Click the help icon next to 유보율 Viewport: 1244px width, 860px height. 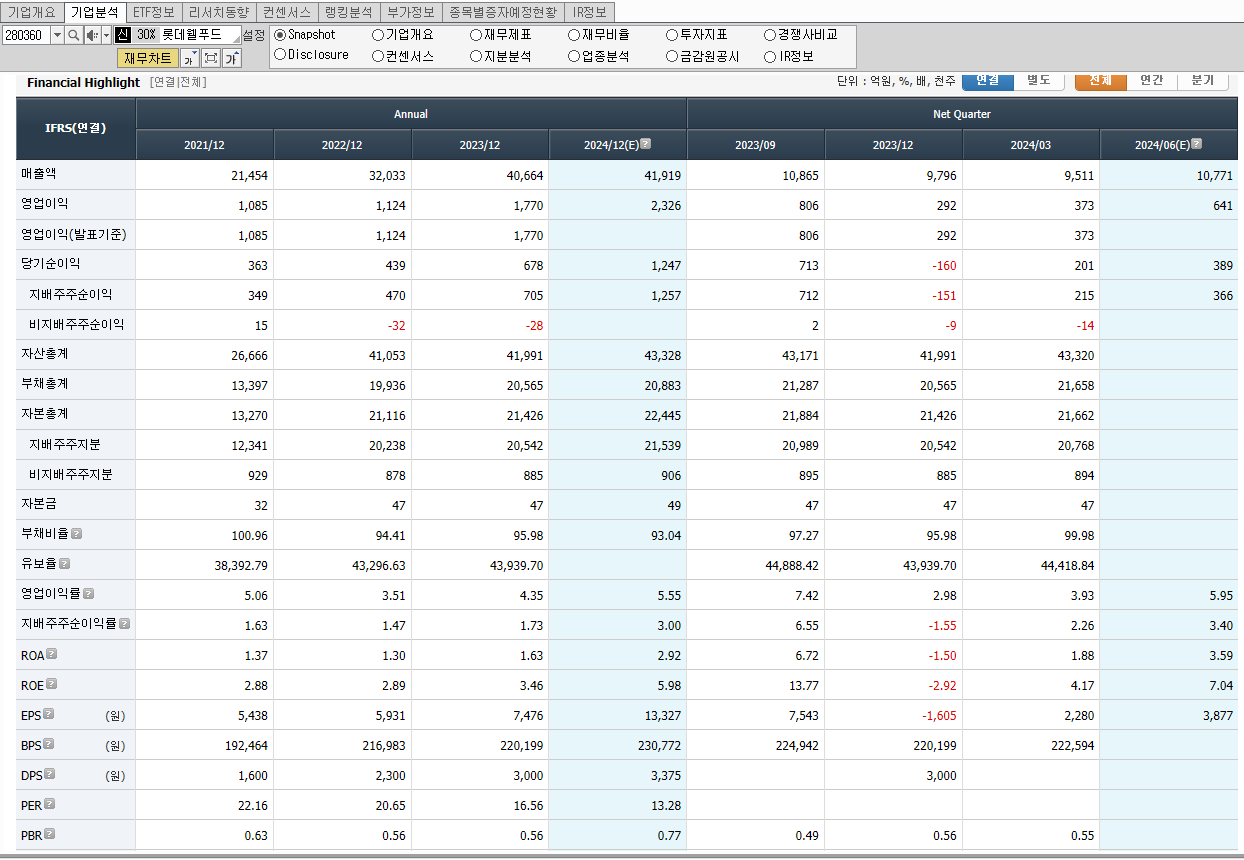(x=65, y=564)
